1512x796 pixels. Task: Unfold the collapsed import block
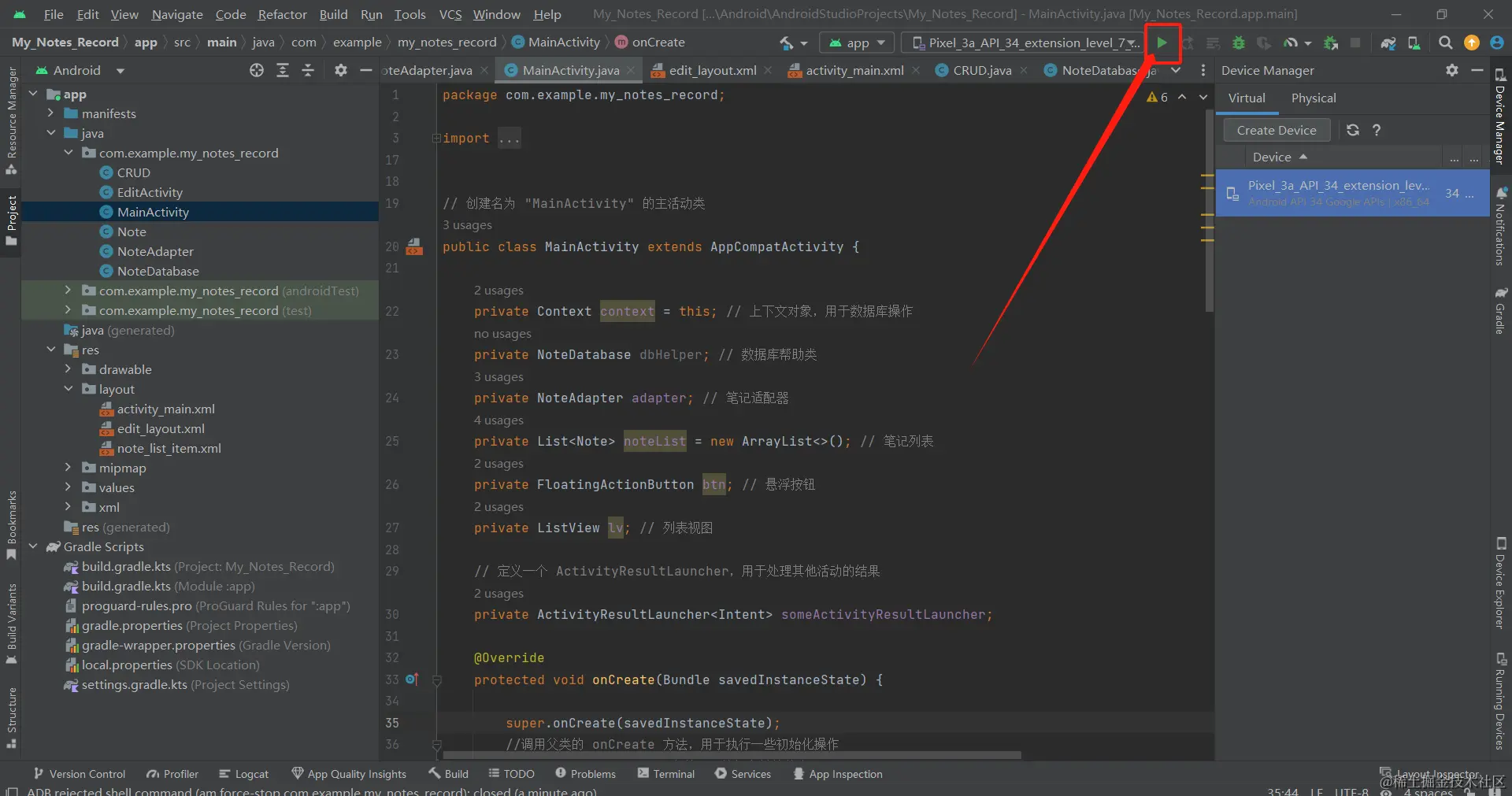(435, 139)
